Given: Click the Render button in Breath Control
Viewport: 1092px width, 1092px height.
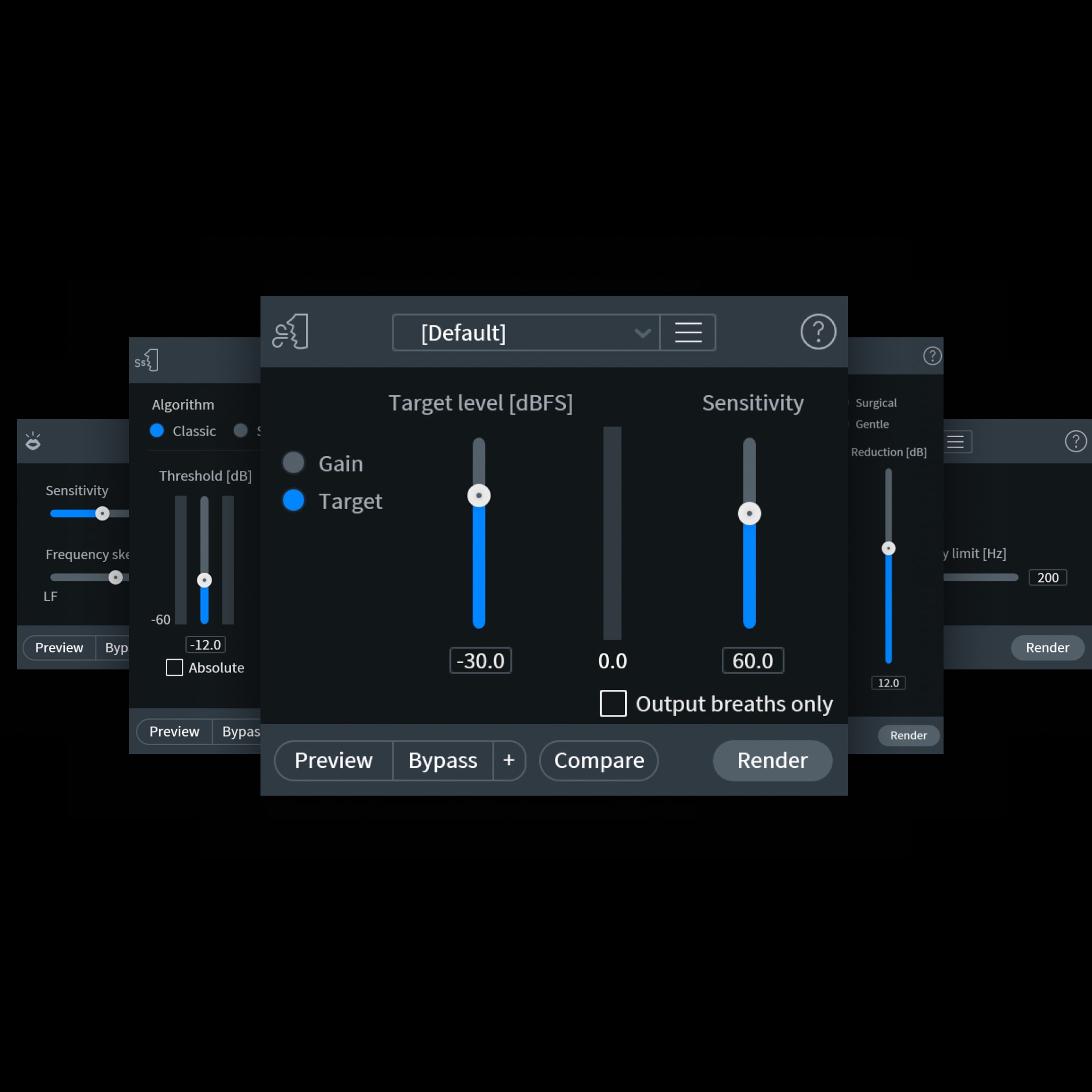Looking at the screenshot, I should coord(772,760).
